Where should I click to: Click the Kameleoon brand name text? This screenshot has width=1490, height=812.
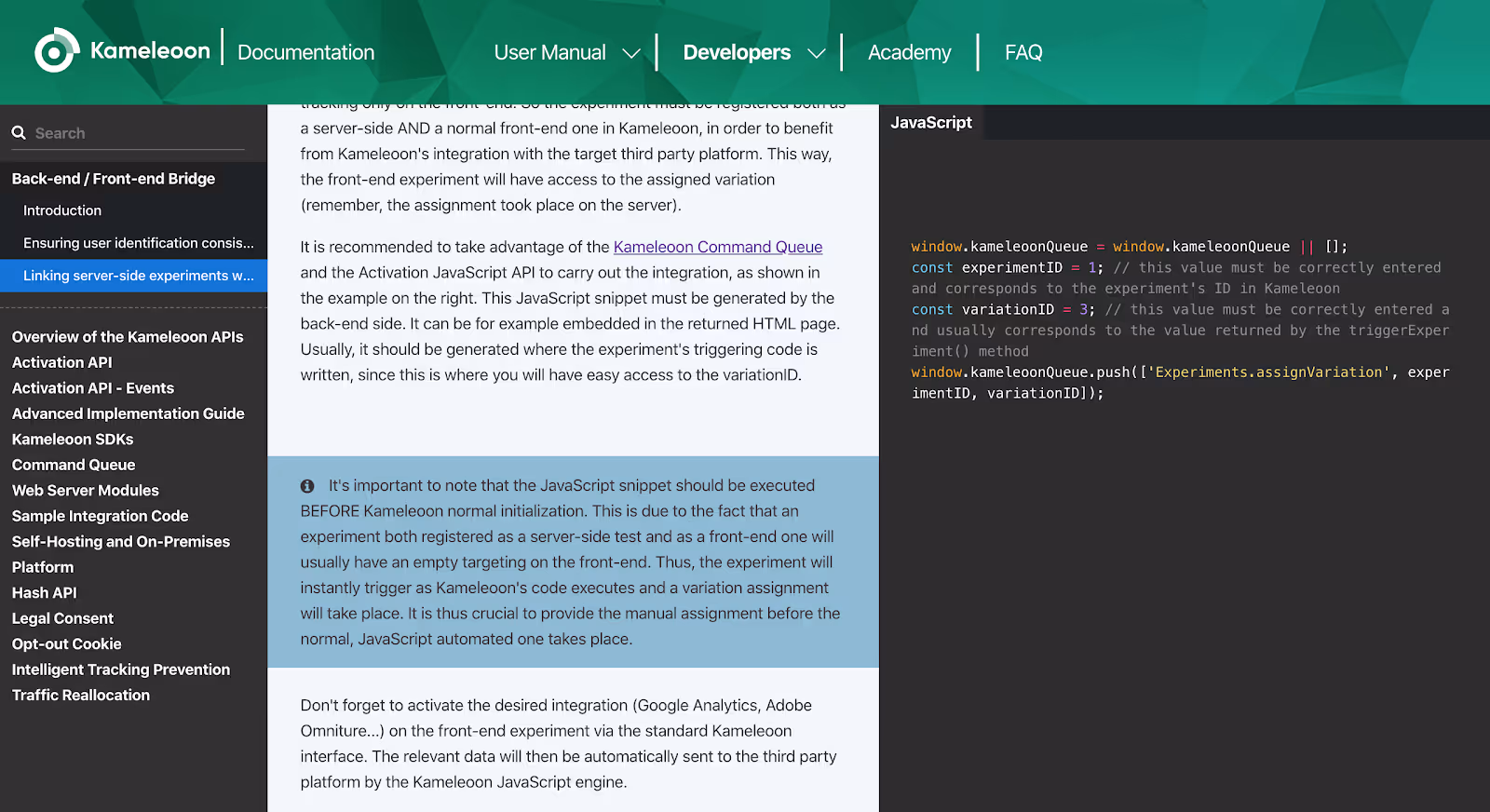tap(150, 50)
